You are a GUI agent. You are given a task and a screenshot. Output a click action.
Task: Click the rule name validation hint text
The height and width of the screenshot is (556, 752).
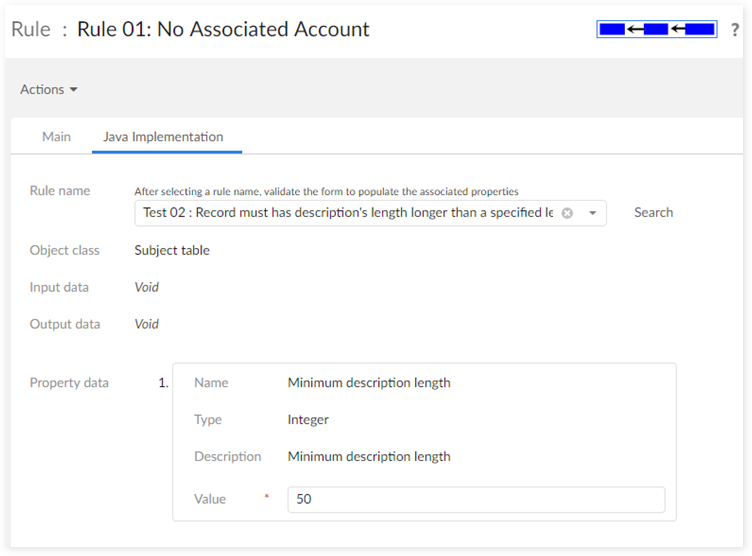tap(326, 191)
